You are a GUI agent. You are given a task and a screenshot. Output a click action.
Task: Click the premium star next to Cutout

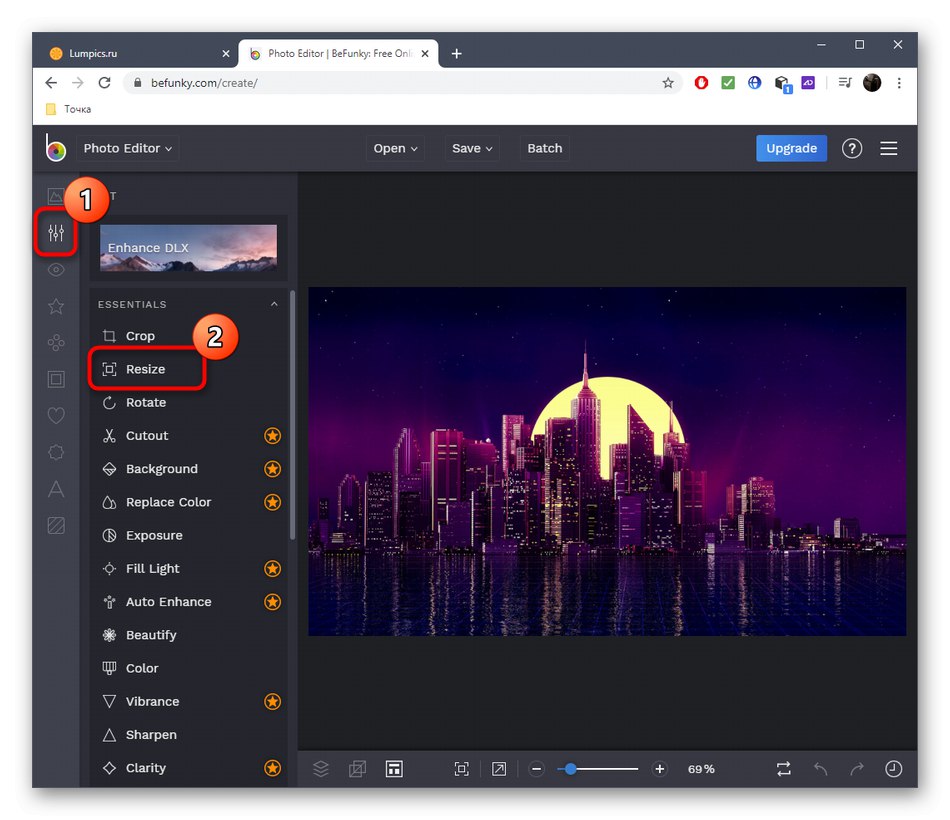tap(273, 436)
